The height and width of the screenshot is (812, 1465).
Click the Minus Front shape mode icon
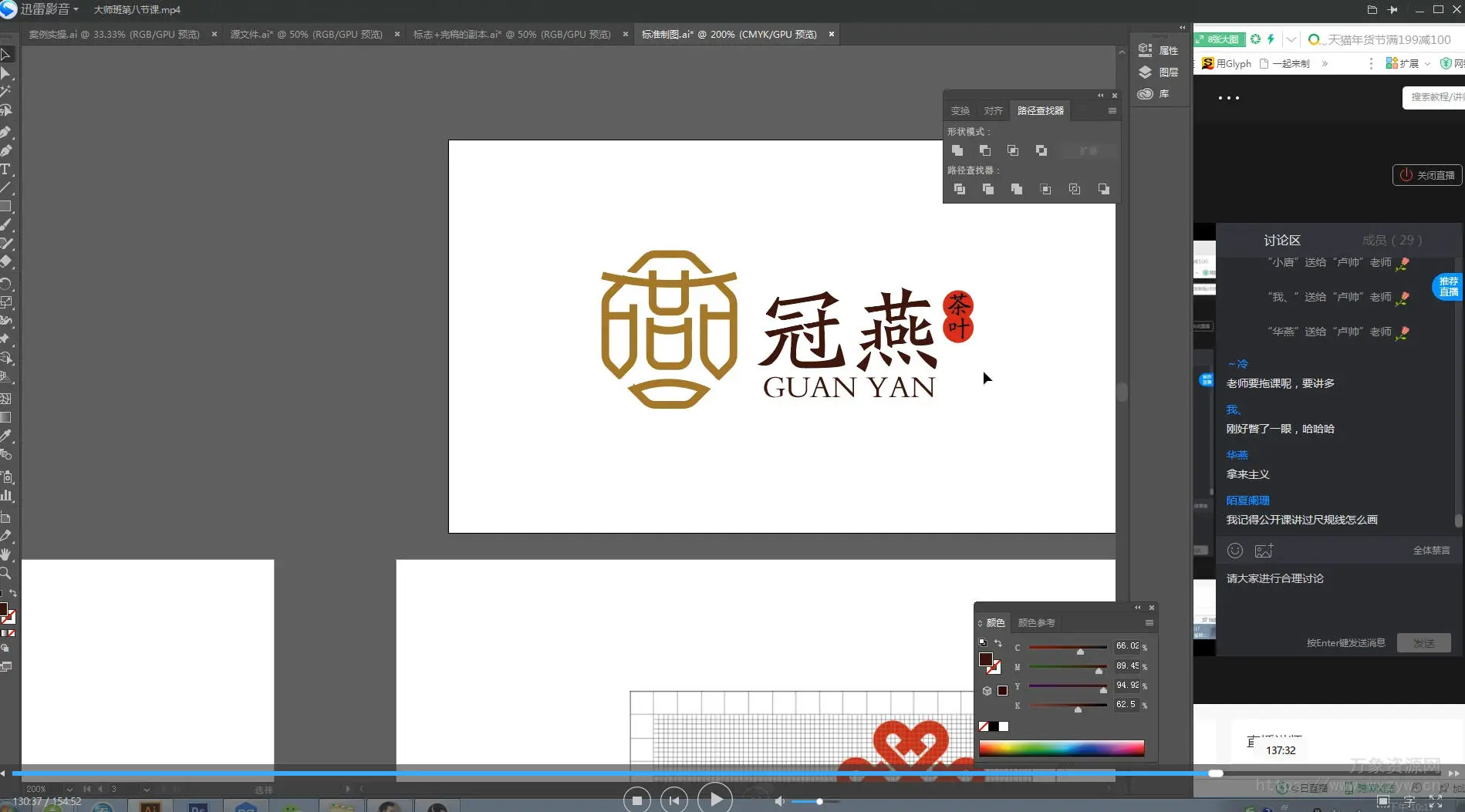(985, 150)
